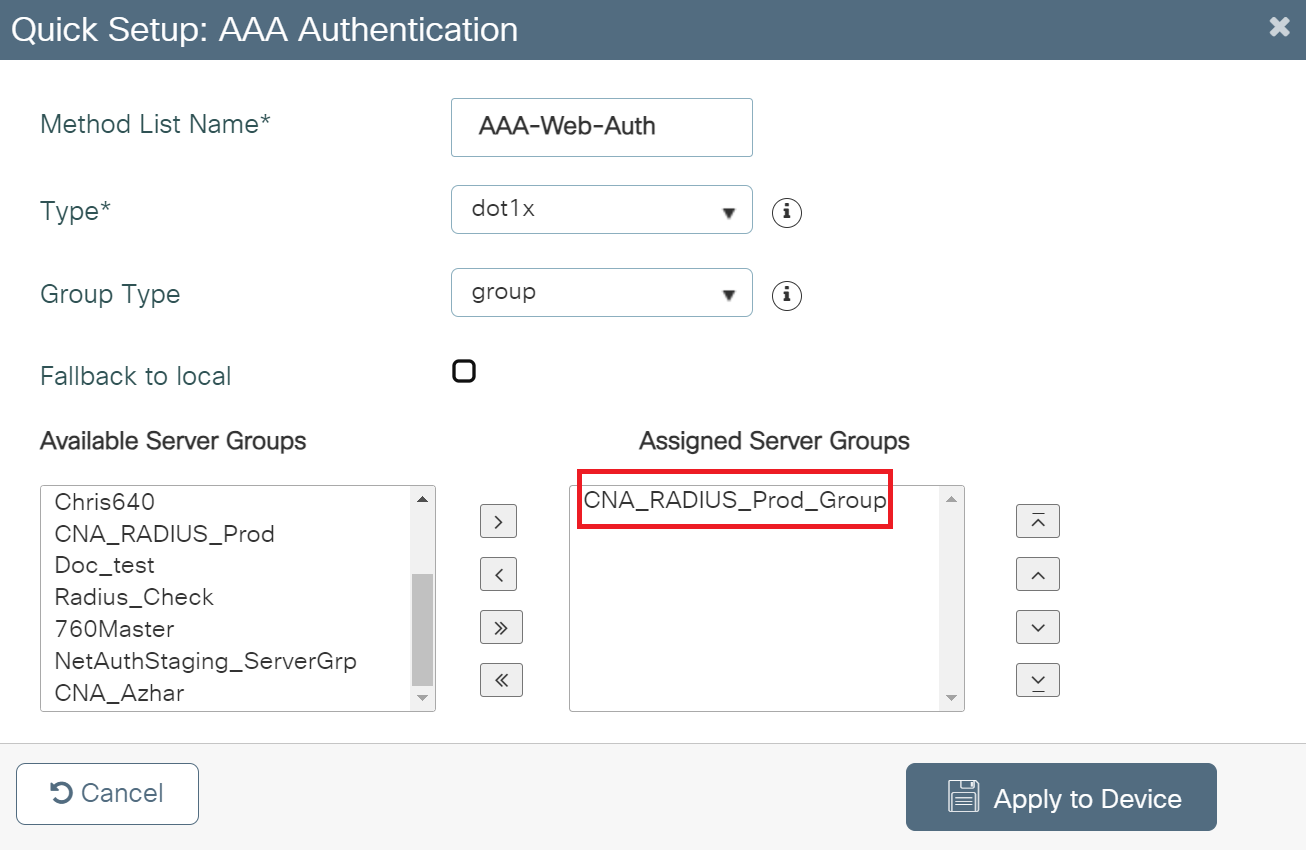Choose CNA_RADIUS_Prod_Group in Assigned Server Groups

point(735,500)
